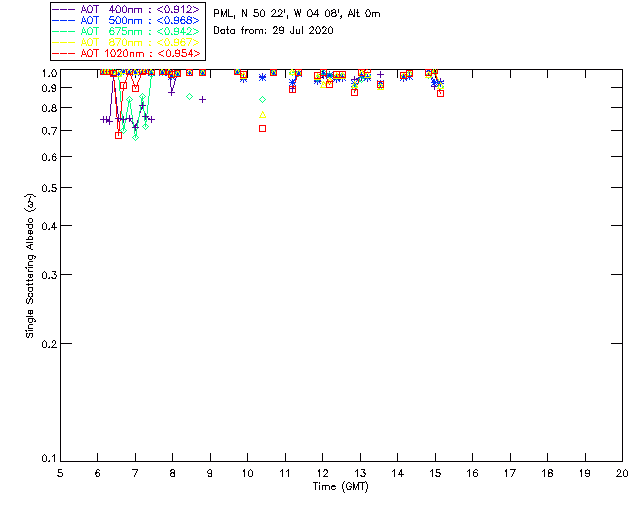Click the x-axis label 8

click(172, 473)
